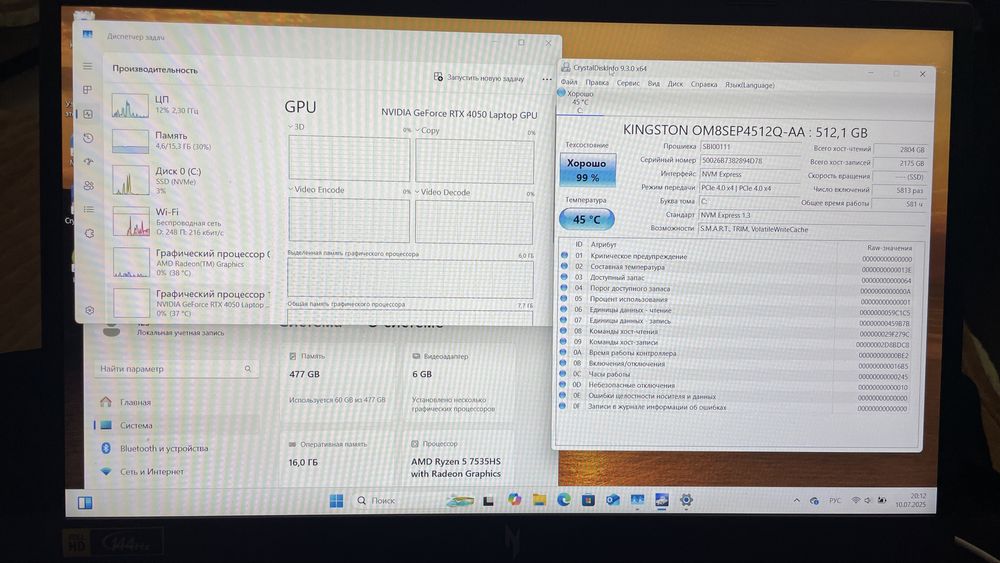This screenshot has height=563, width=1000.
Task: Open Details list icon in Task Manager
Action: click(89, 209)
